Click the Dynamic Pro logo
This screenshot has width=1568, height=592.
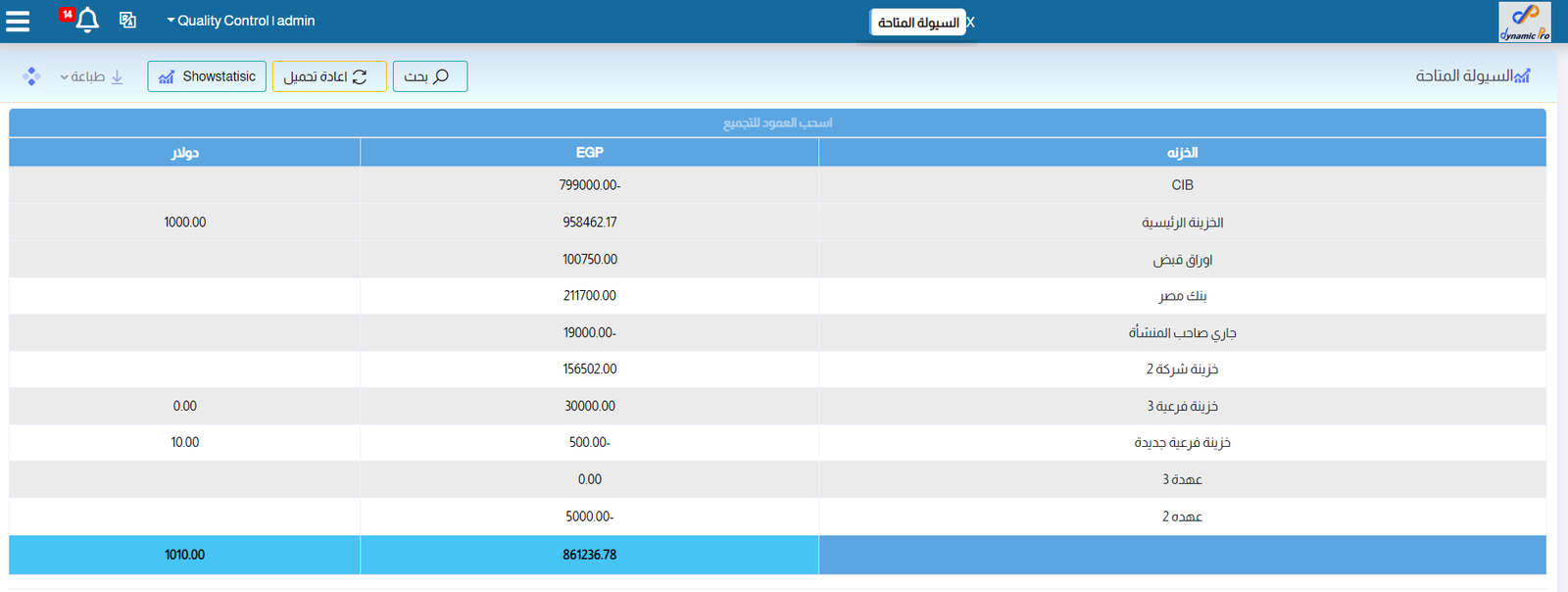point(1524,22)
